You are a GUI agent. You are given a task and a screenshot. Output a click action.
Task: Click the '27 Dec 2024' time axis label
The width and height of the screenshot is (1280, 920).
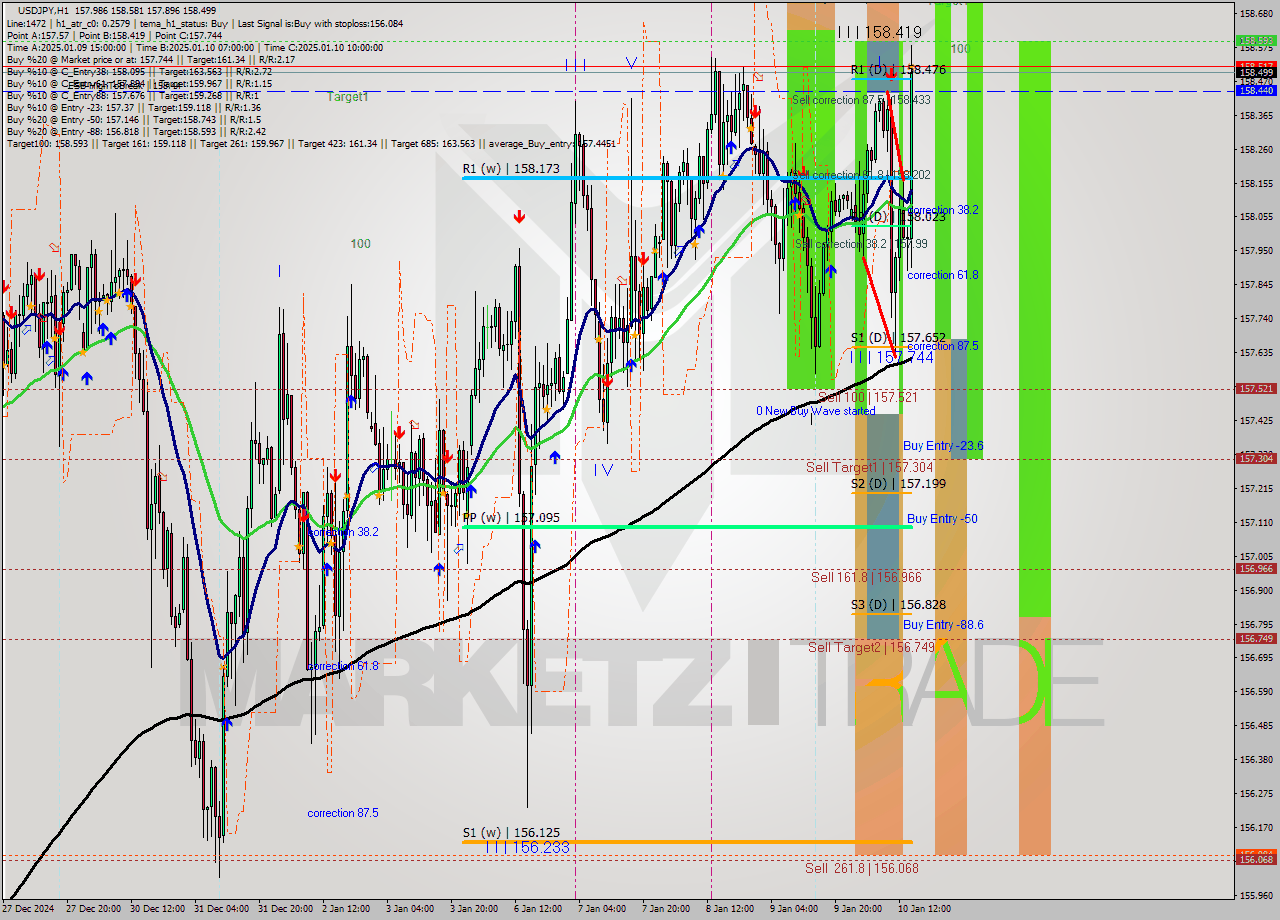click(x=29, y=909)
